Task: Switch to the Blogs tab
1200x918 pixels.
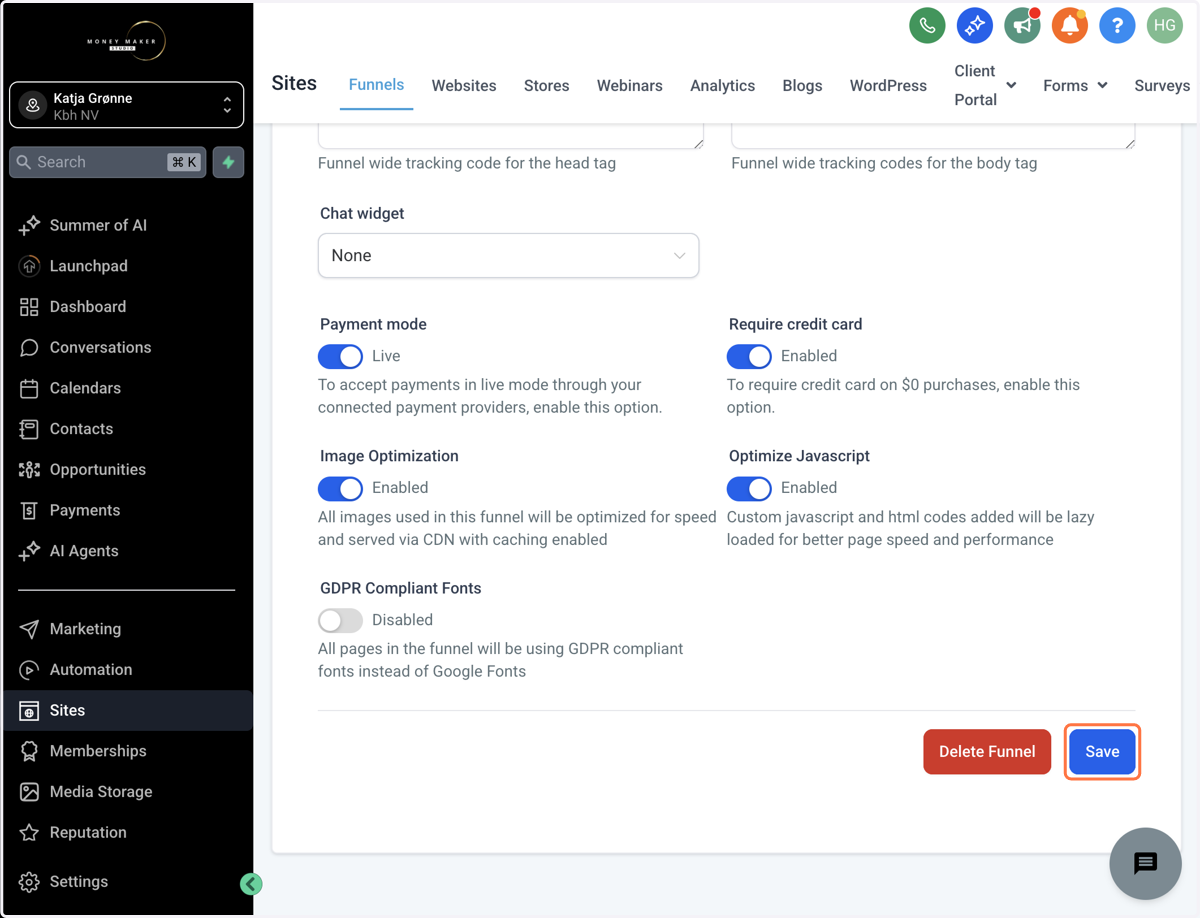Action: pos(802,86)
